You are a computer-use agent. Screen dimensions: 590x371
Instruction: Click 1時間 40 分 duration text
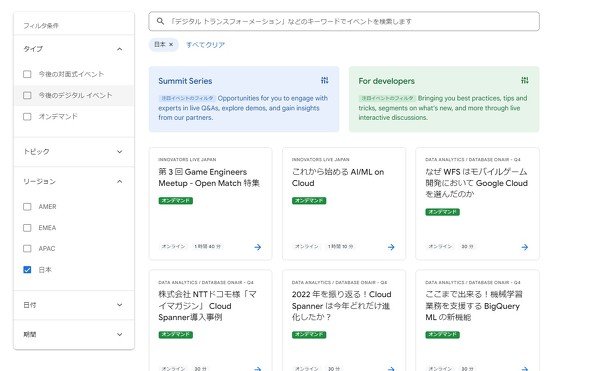click(x=208, y=246)
